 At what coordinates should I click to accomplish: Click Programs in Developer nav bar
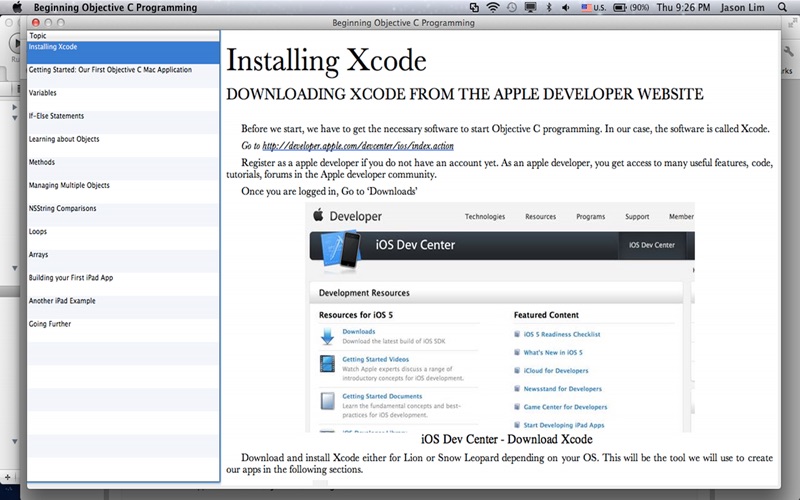590,216
